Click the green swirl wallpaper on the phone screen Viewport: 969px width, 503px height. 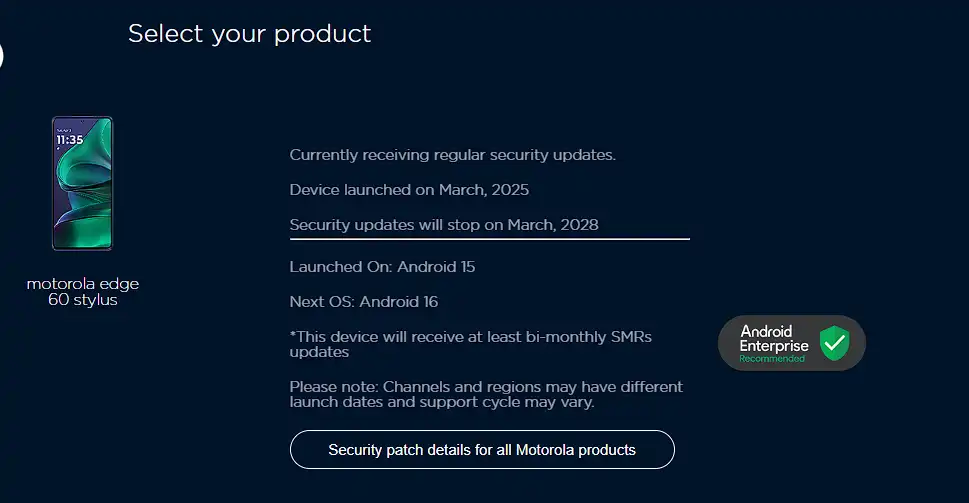pyautogui.click(x=87, y=198)
